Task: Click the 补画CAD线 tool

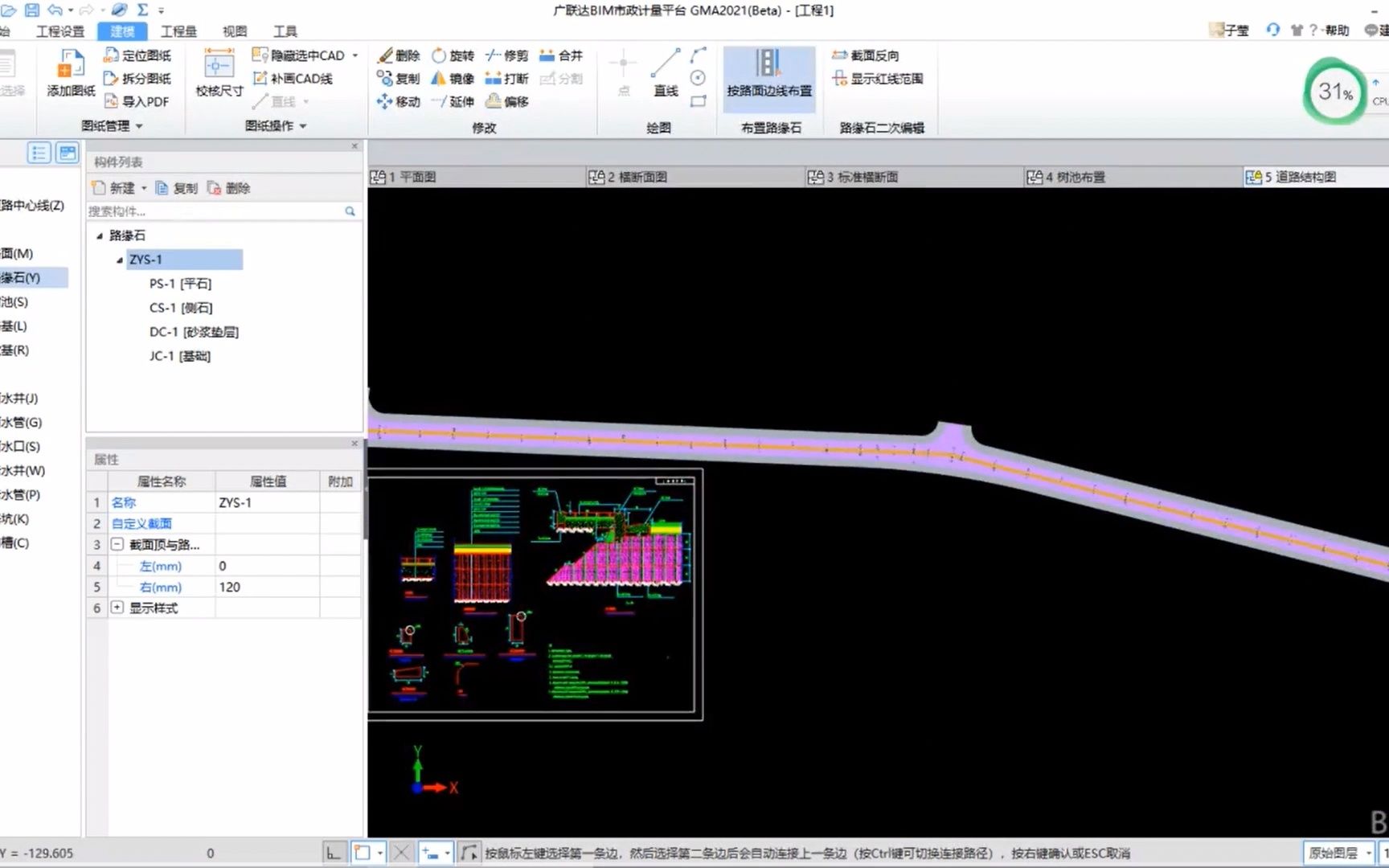Action: coord(293,79)
